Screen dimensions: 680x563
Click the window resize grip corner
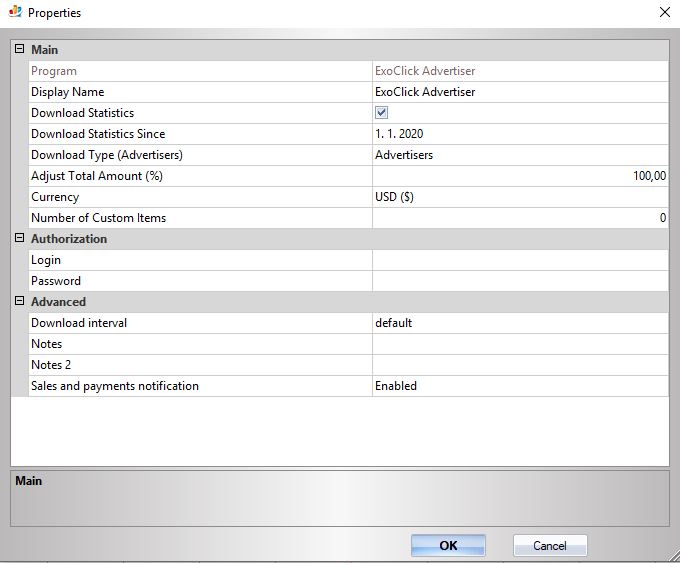(674, 556)
